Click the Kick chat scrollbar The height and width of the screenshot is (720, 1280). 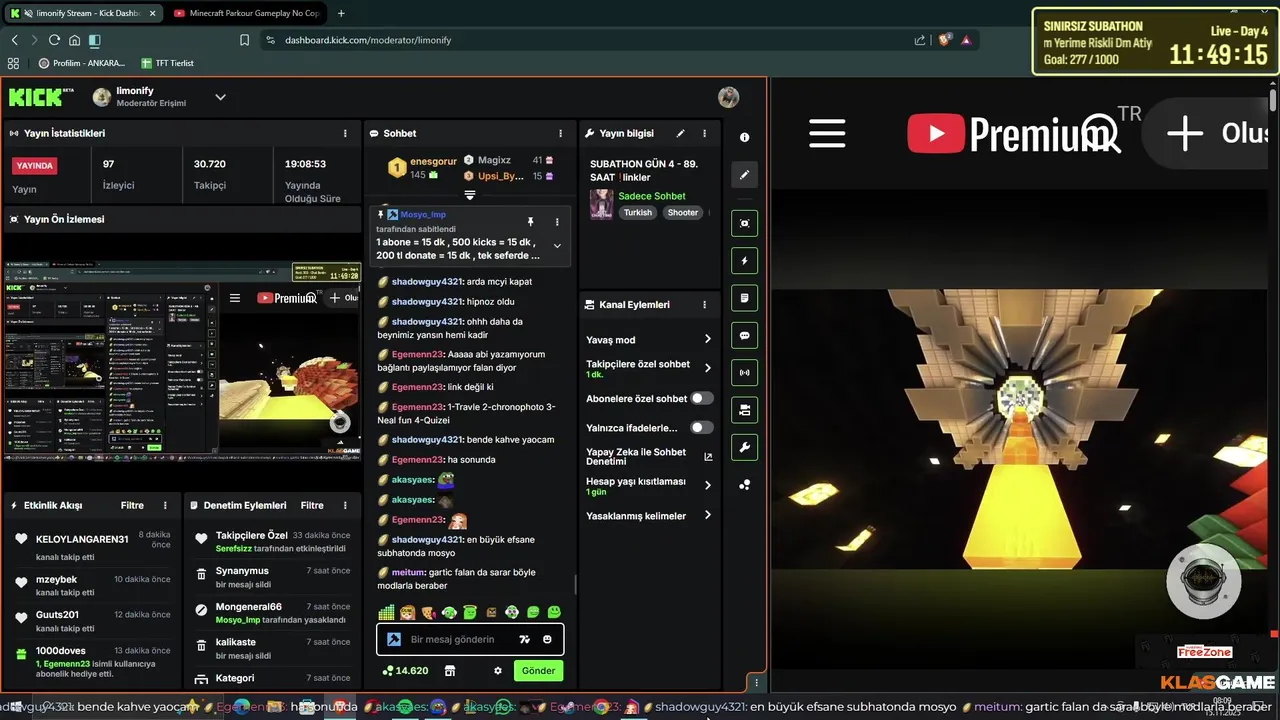(x=575, y=585)
